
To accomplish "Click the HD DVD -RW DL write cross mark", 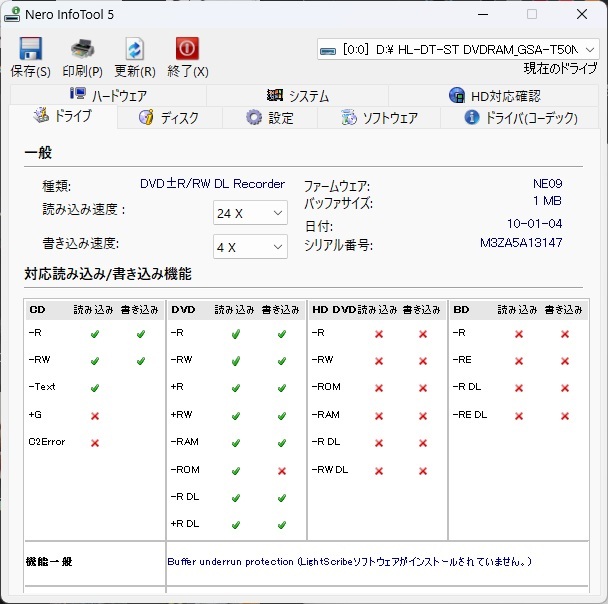I will [423, 471].
